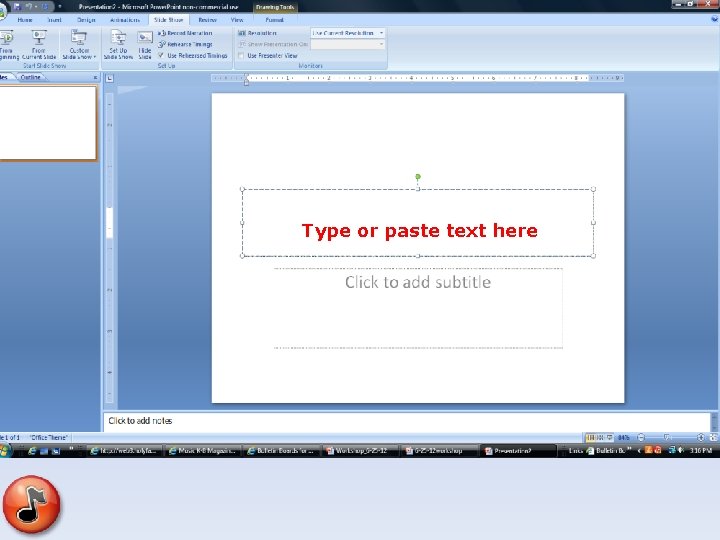The image size is (720, 540).
Task: Switch to the Home ribbon tab
Action: click(25, 20)
